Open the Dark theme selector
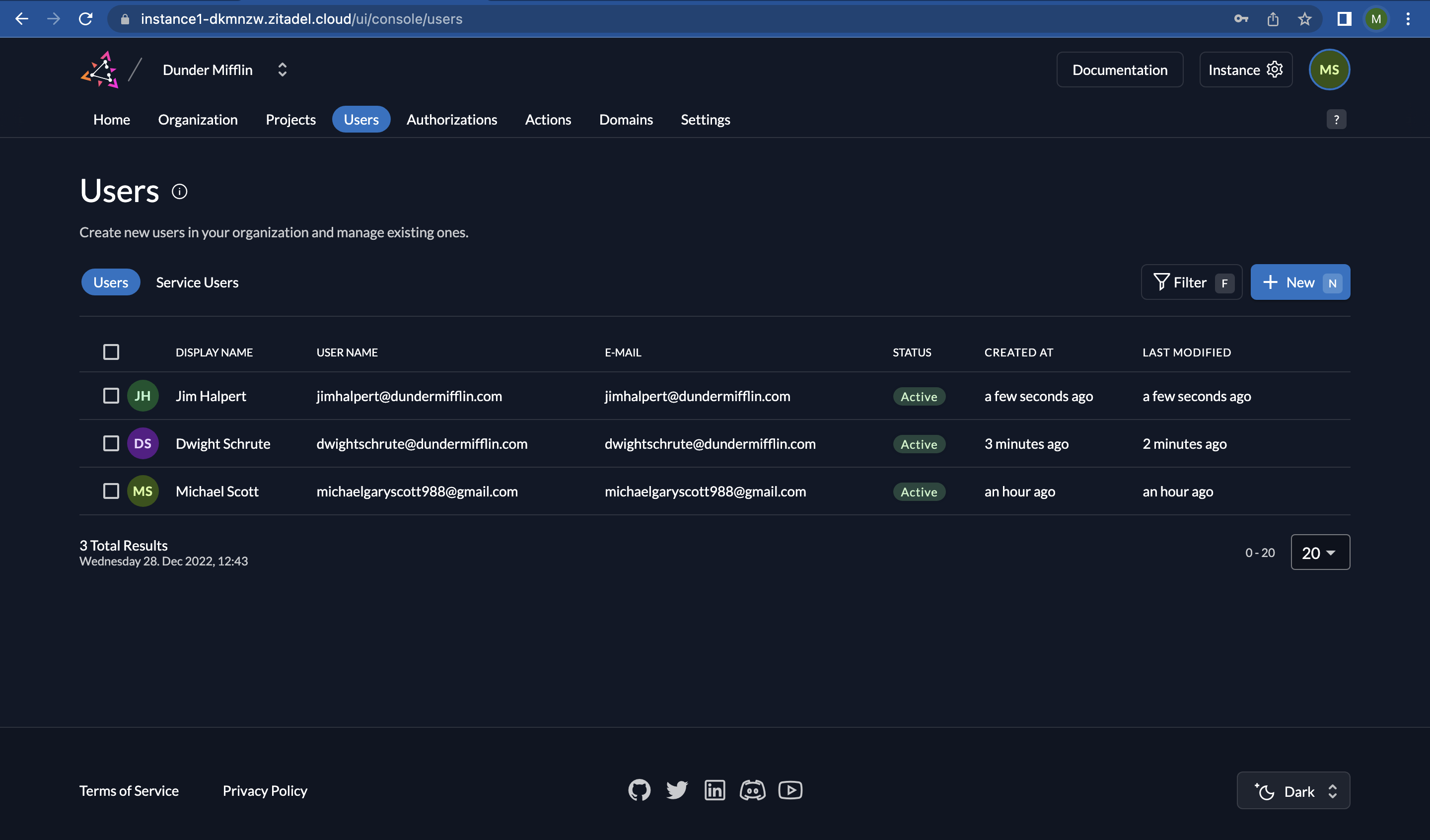 tap(1293, 791)
